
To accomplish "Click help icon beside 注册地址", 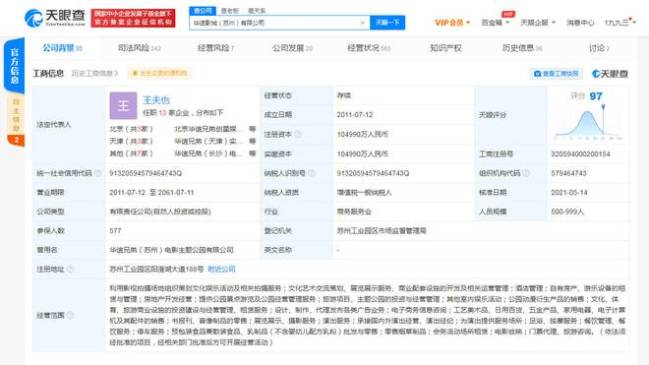I will point(70,269).
